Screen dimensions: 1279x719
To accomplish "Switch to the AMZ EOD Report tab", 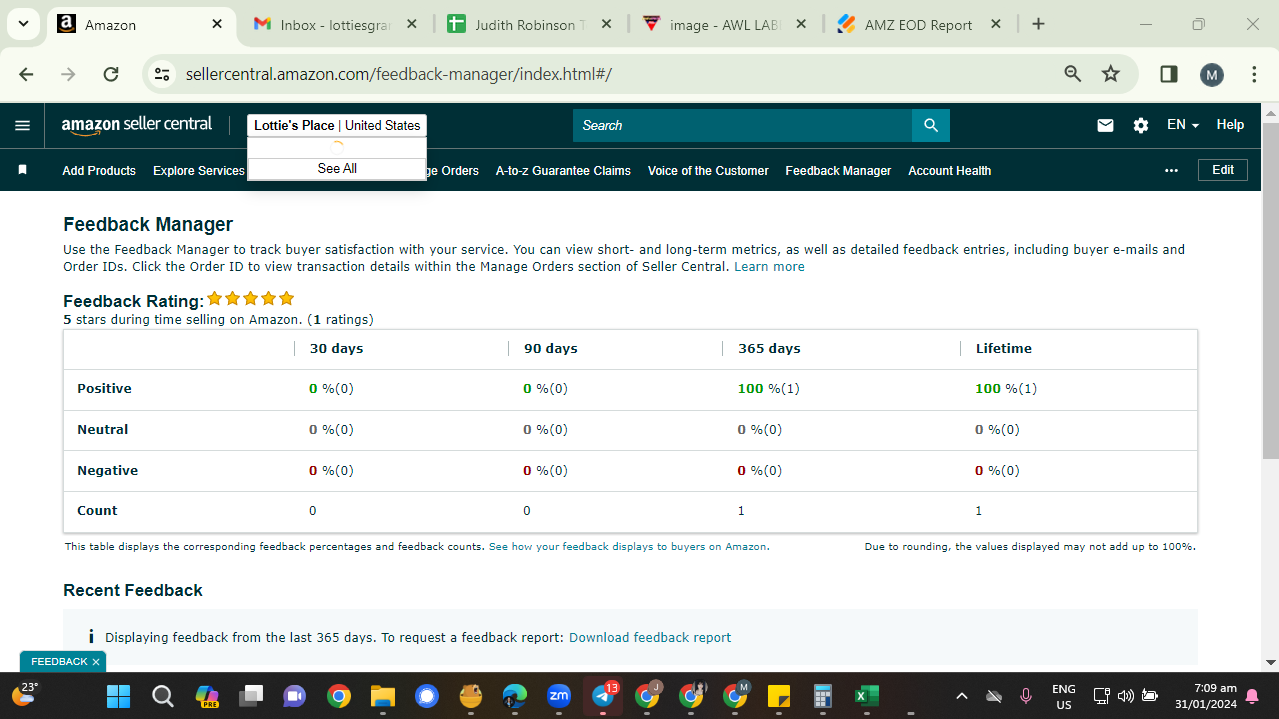I will pyautogui.click(x=920, y=25).
